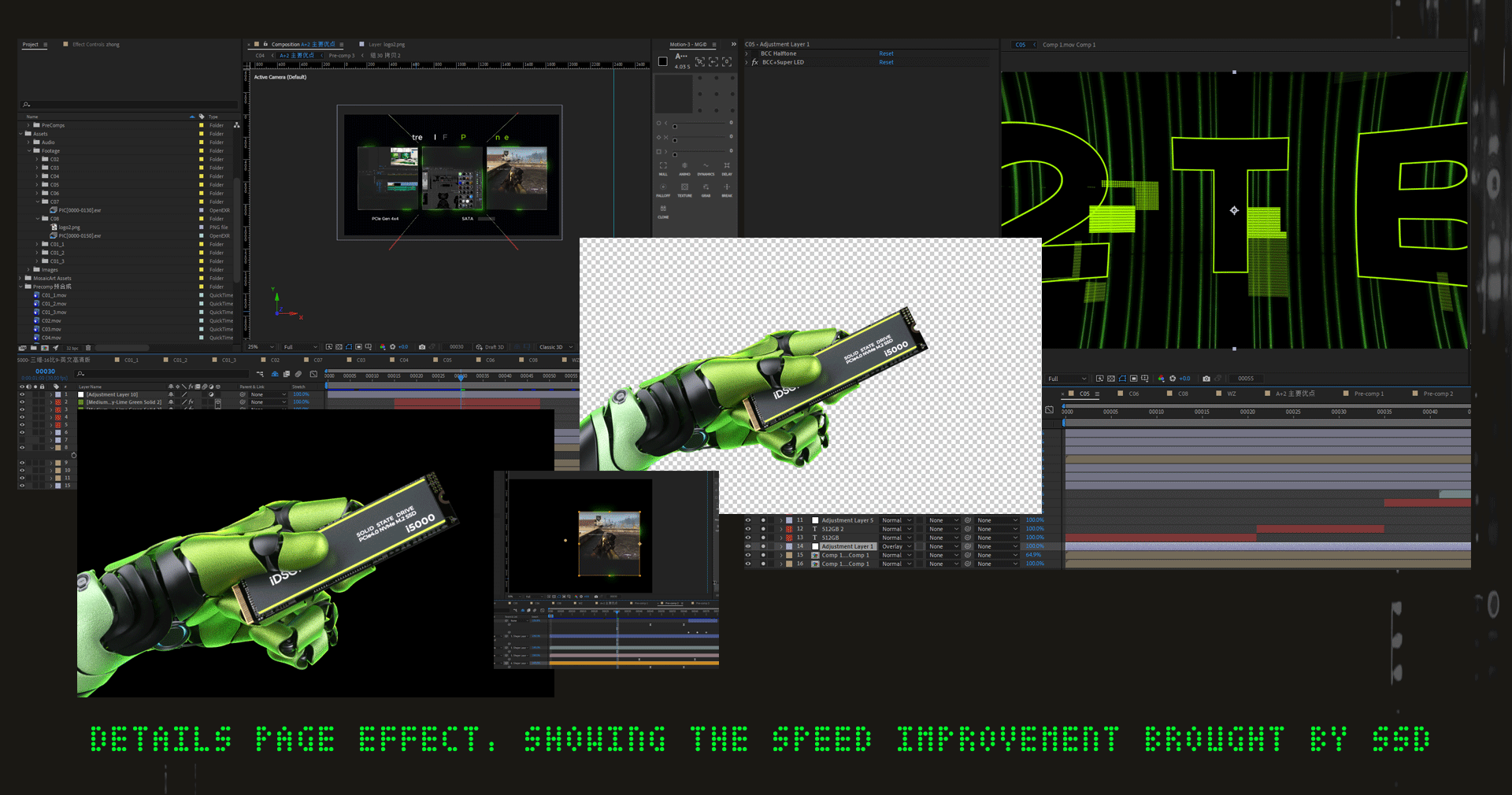Screen dimensions: 1512x795
Task: Click the C04 breadcrumb in the composition navigator
Action: click(260, 56)
